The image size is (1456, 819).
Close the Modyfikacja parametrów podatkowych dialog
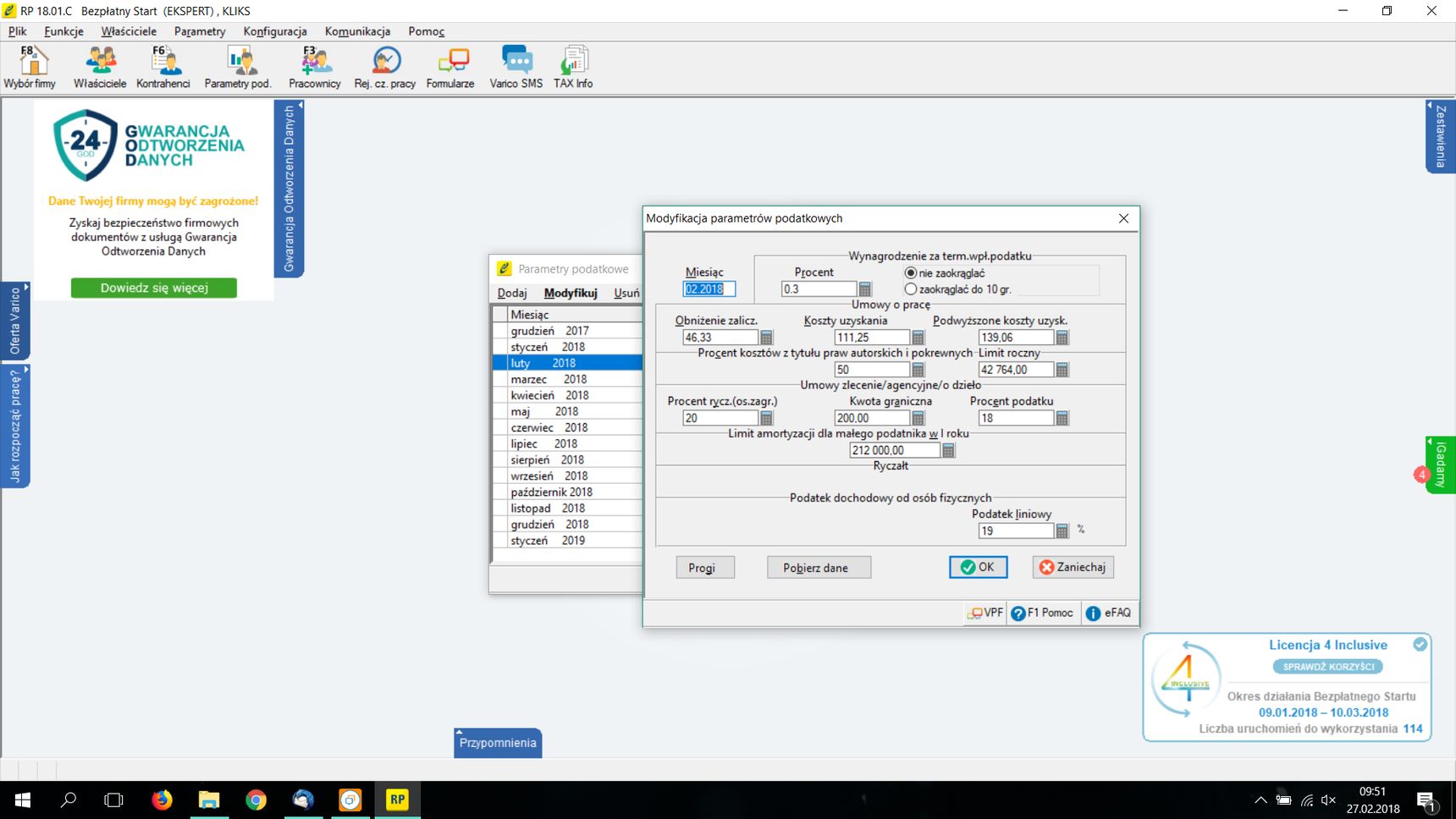click(x=1123, y=218)
